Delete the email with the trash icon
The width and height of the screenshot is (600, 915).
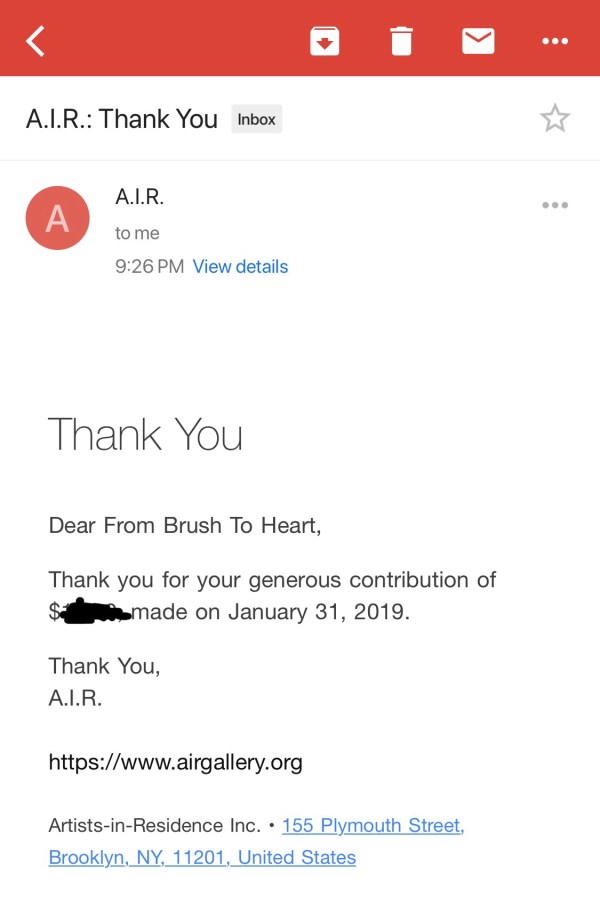pos(401,41)
